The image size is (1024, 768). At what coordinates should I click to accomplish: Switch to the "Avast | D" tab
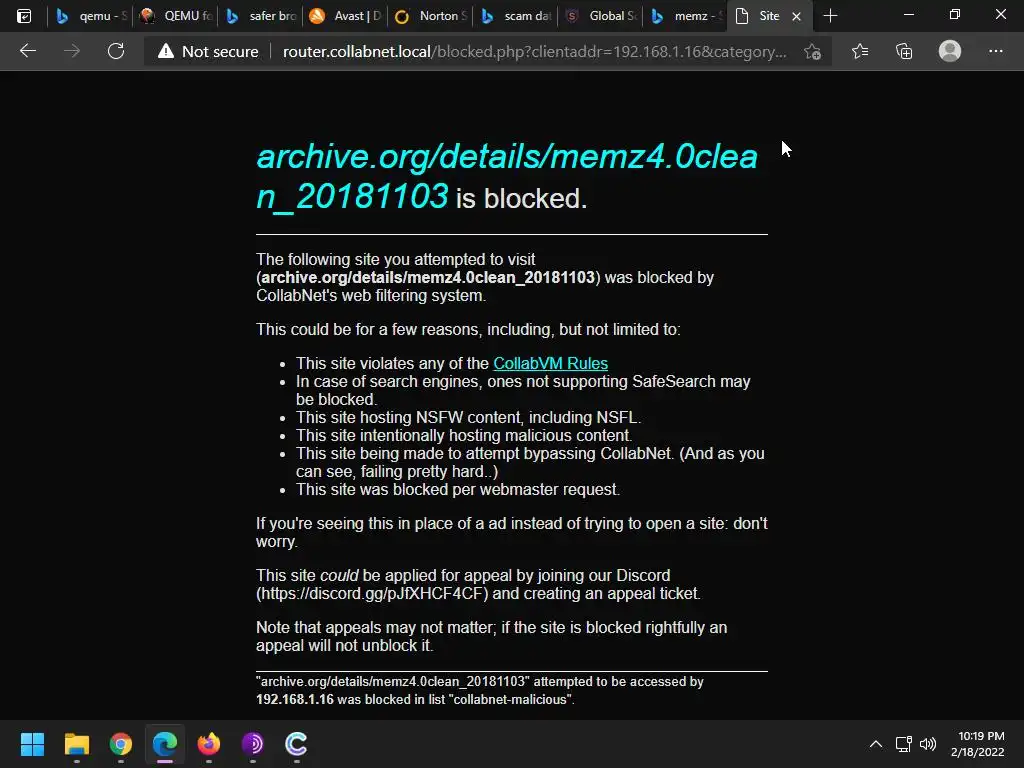tap(345, 16)
